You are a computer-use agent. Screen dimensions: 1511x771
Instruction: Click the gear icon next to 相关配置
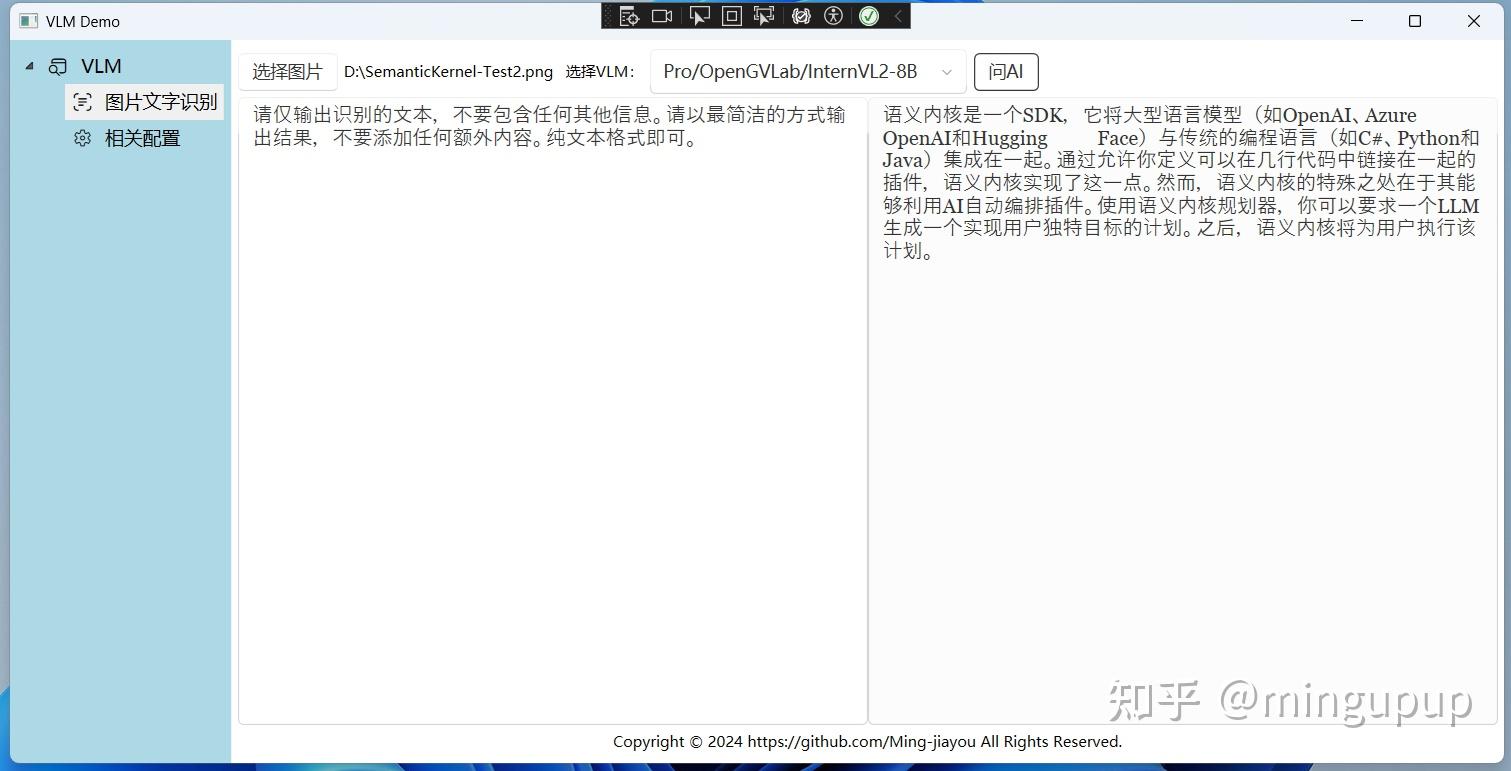pos(82,138)
